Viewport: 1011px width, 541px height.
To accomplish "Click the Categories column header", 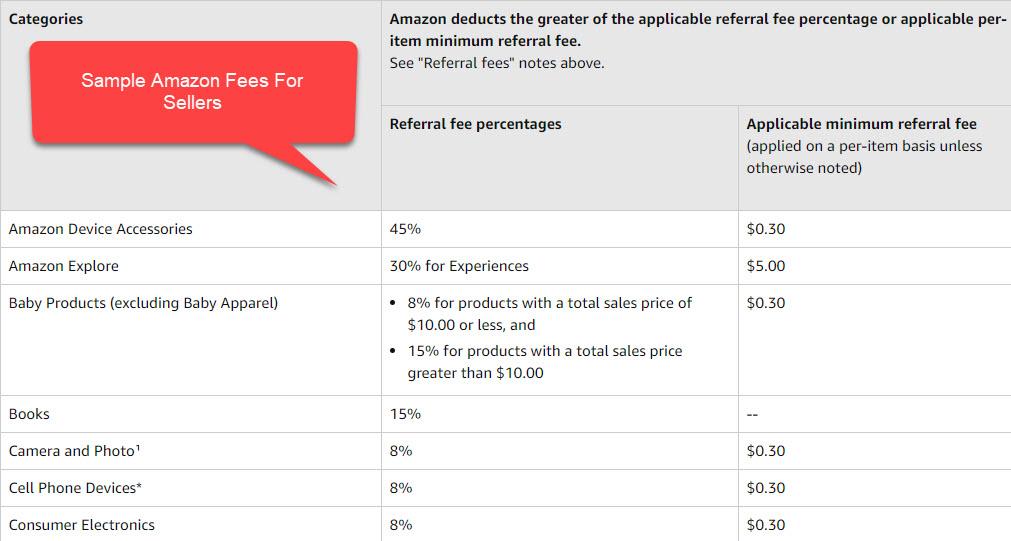I will [x=45, y=19].
